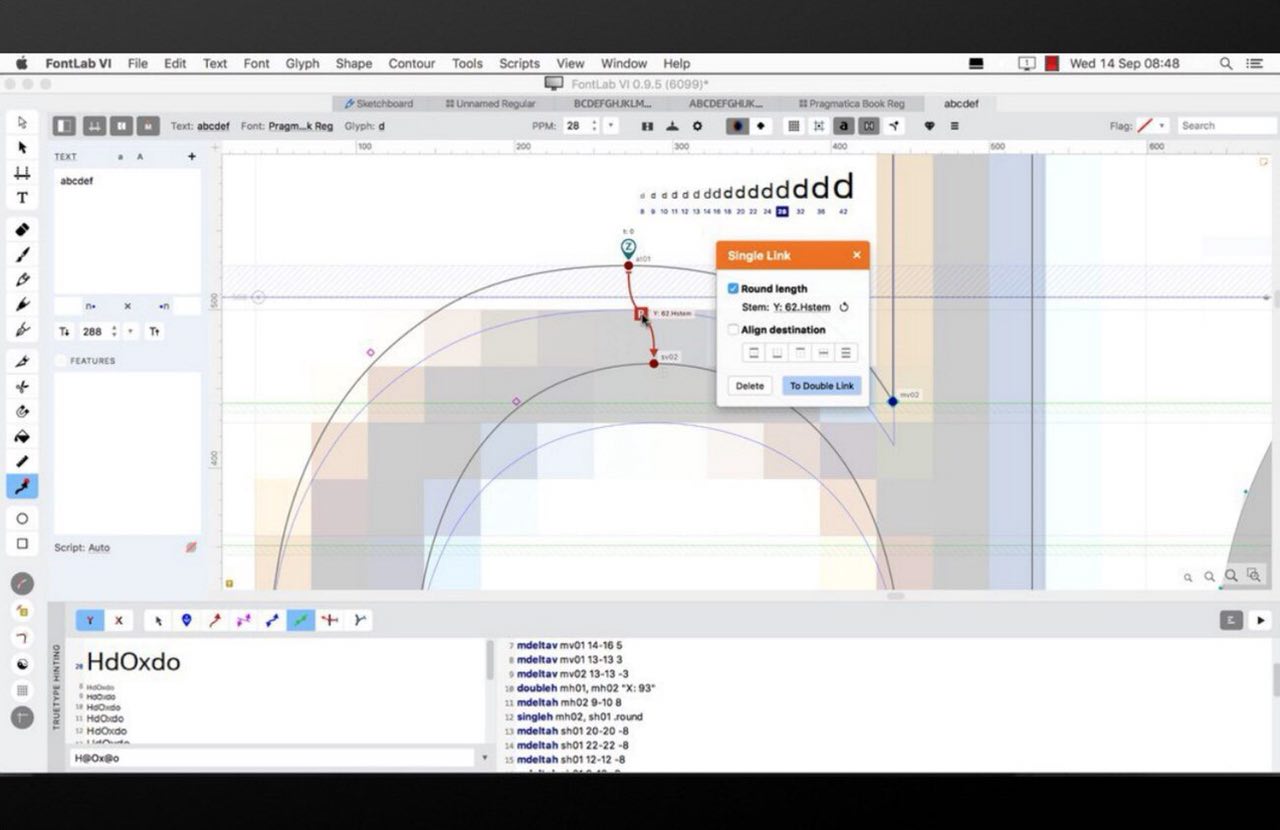This screenshot has height=830, width=1280.
Task: Click the TrueType hinting tool in left toolbar
Action: click(x=22, y=486)
